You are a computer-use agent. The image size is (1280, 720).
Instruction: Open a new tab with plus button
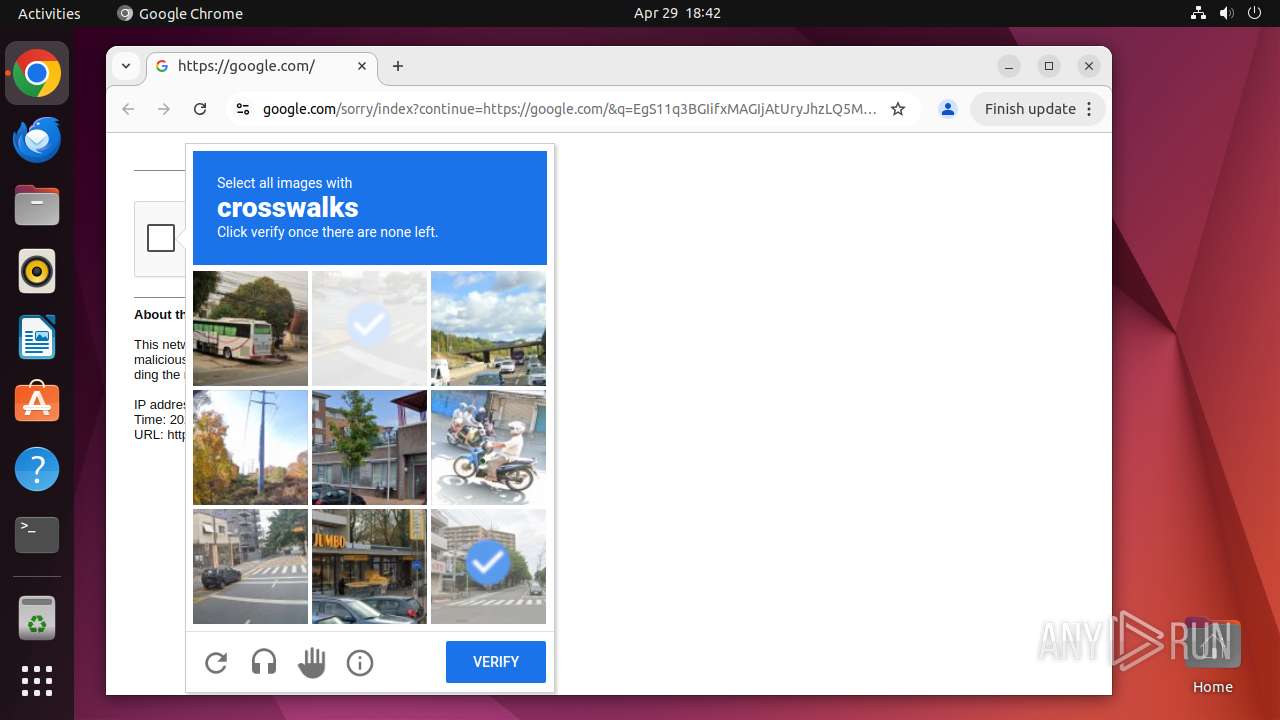tap(398, 66)
